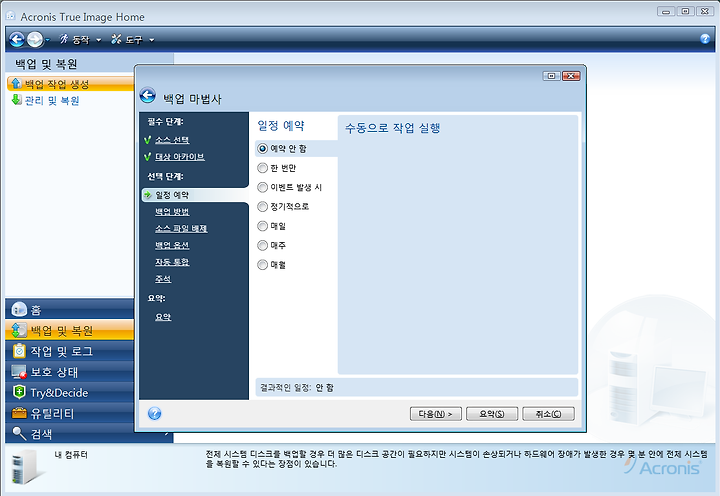Click the main toolbar forward arrow icon
The width and height of the screenshot is (720, 496).
pos(35,40)
